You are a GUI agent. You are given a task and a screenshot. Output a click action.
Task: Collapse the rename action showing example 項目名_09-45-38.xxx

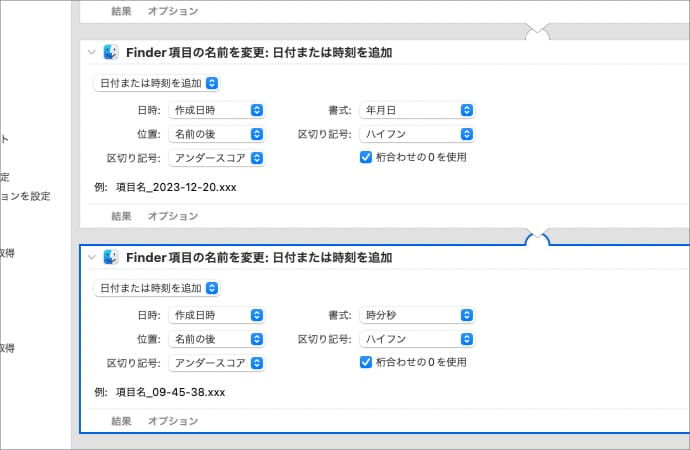93,258
